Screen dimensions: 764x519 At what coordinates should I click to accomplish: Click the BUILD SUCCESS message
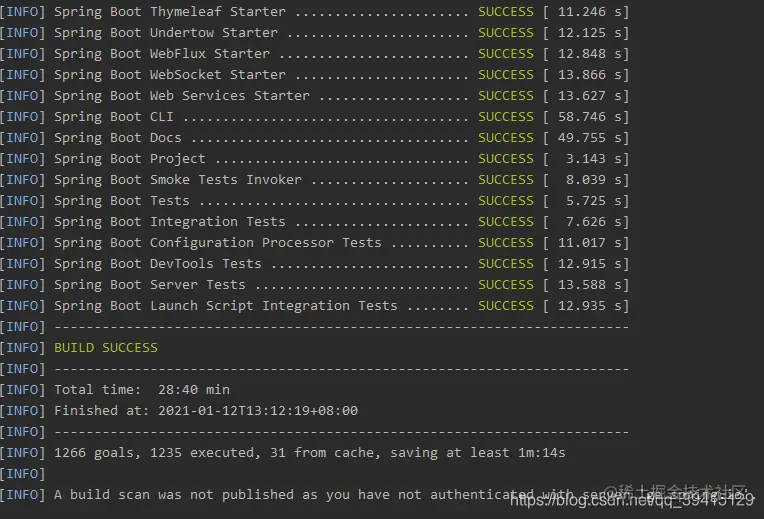click(x=106, y=347)
